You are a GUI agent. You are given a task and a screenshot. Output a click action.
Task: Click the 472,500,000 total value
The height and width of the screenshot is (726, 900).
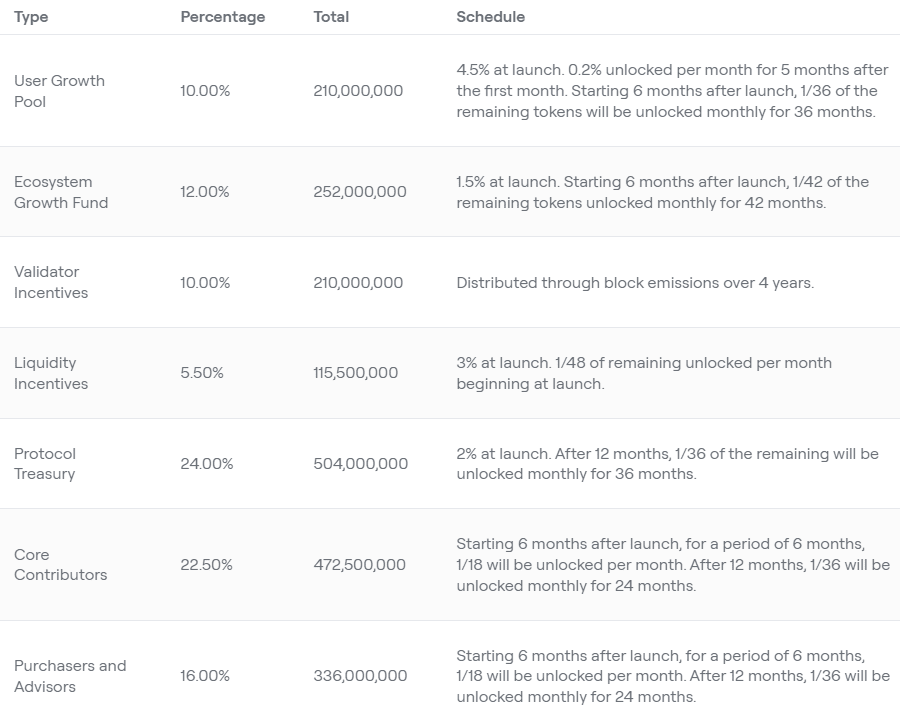pos(359,565)
